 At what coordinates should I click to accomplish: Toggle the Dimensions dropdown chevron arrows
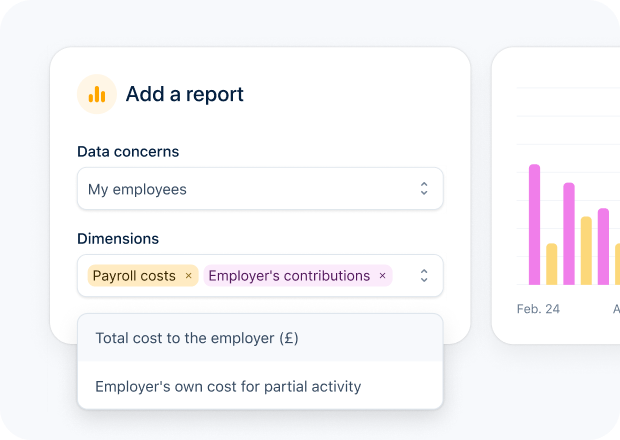(424, 276)
